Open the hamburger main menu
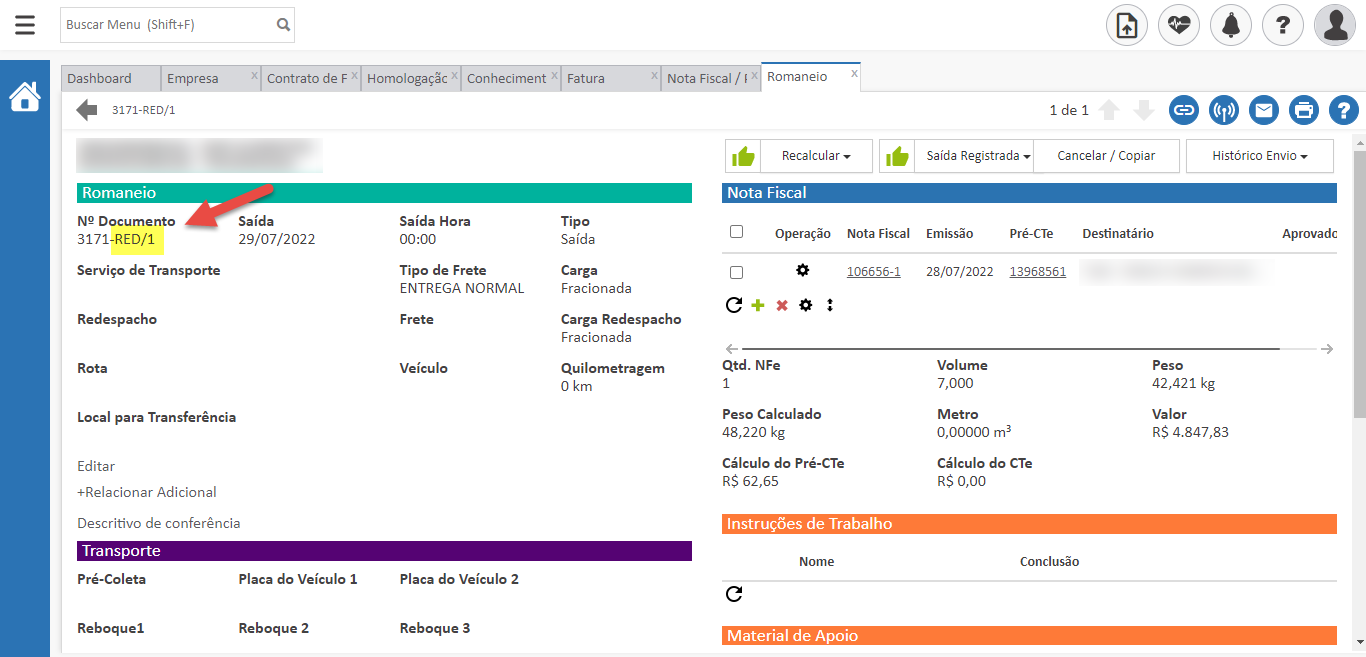 pos(25,25)
